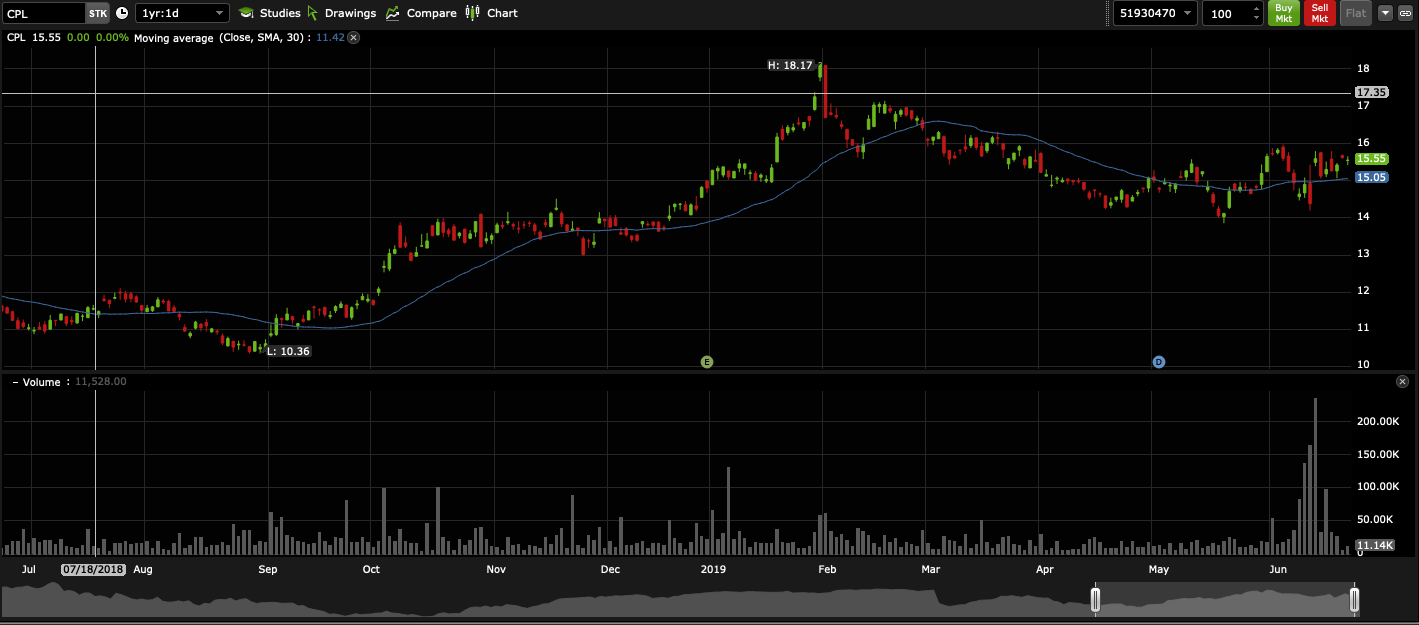
Task: Click the clock time-frame icon
Action: tap(122, 13)
